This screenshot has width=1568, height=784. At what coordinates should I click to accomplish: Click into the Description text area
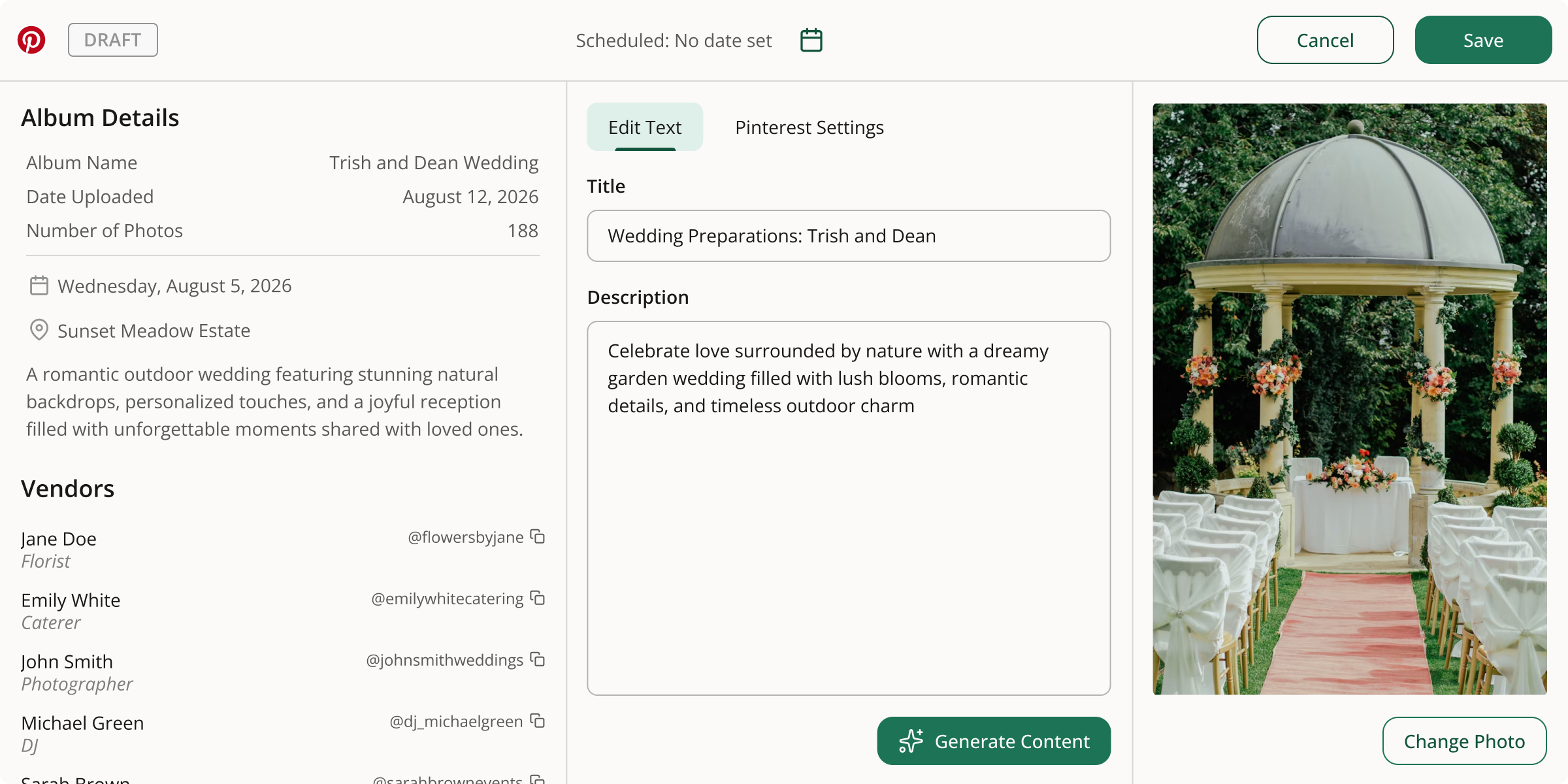849,508
